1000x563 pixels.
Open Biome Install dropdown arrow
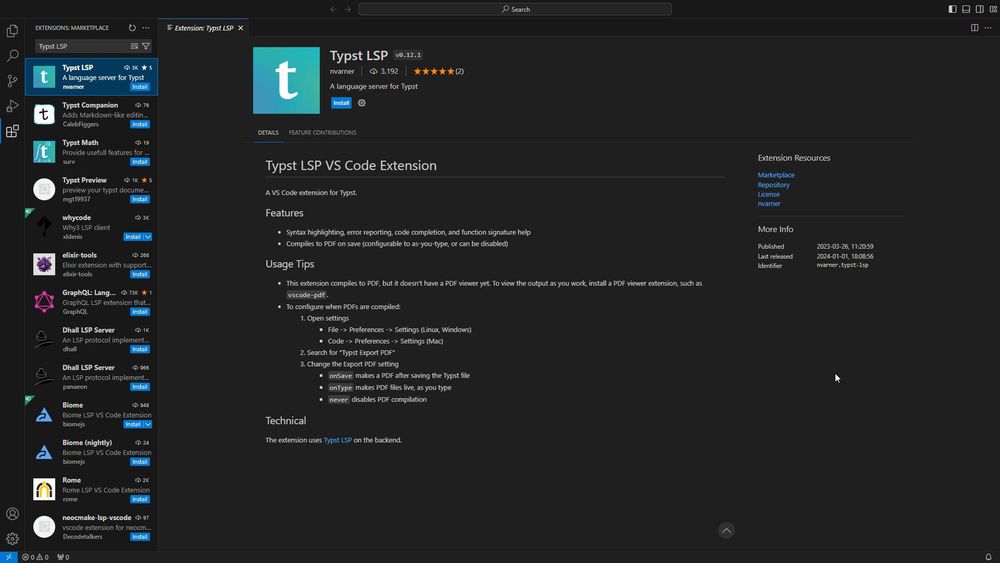pos(148,425)
